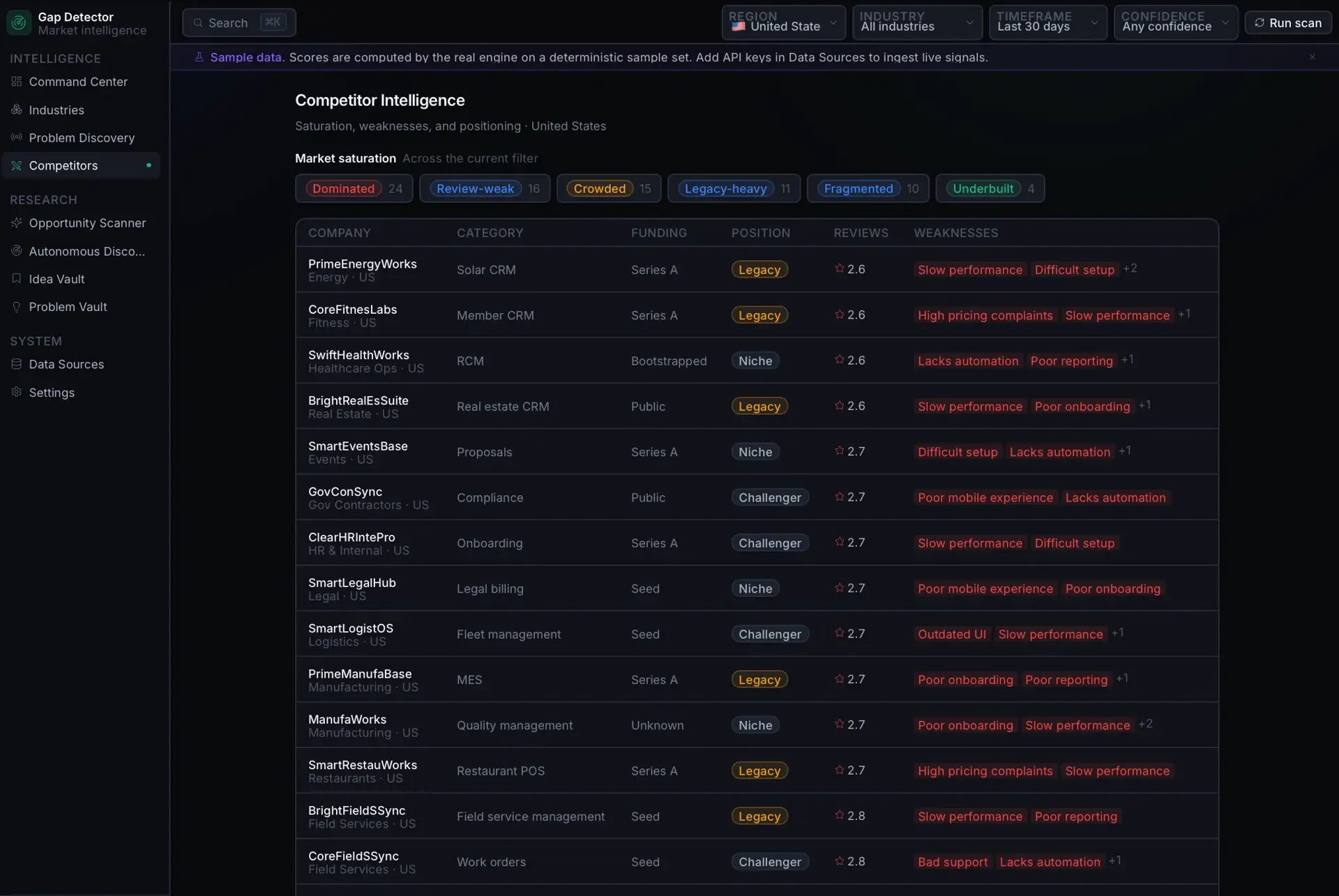Click the Sample data link
This screenshot has width=1339, height=896.
pyautogui.click(x=246, y=57)
